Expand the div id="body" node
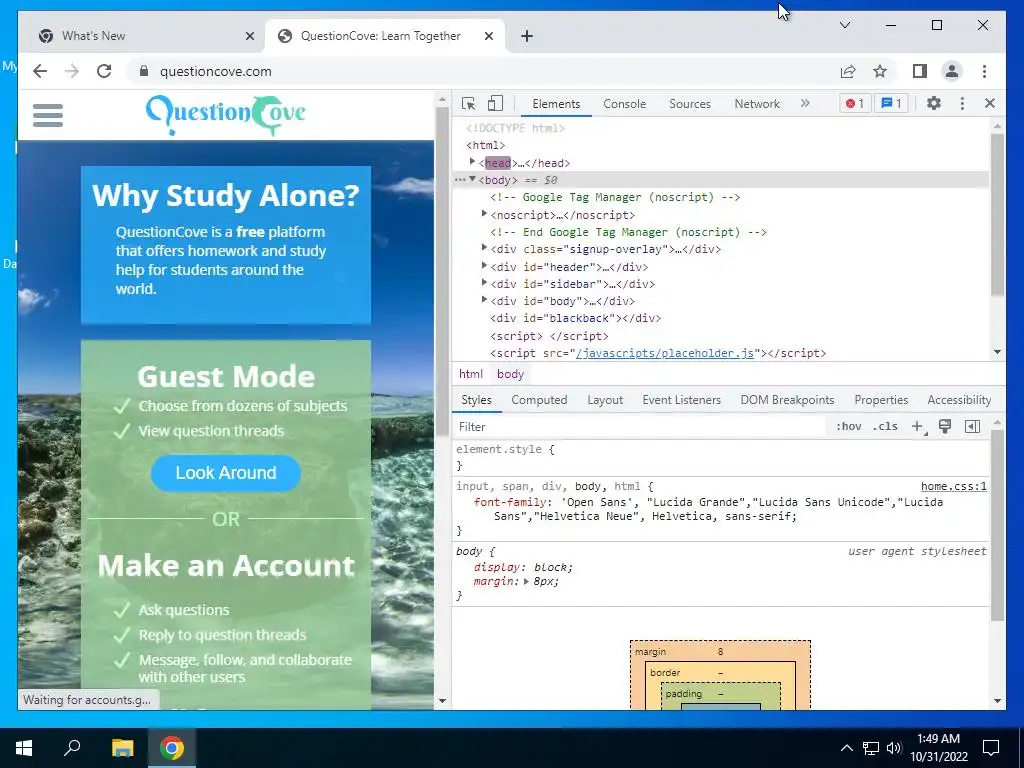 484,300
